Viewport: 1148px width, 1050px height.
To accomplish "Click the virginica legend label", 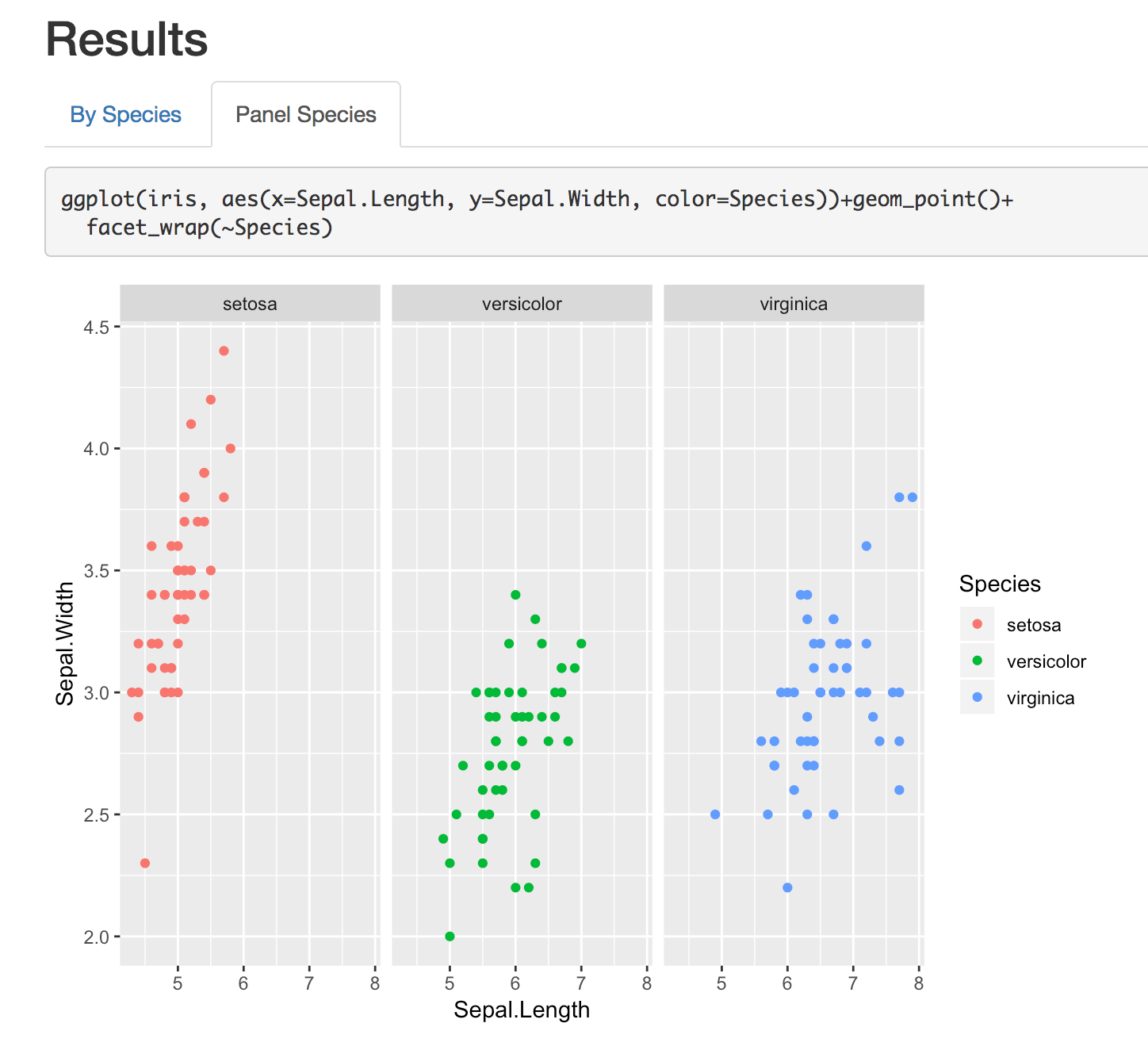I will 1041,698.
